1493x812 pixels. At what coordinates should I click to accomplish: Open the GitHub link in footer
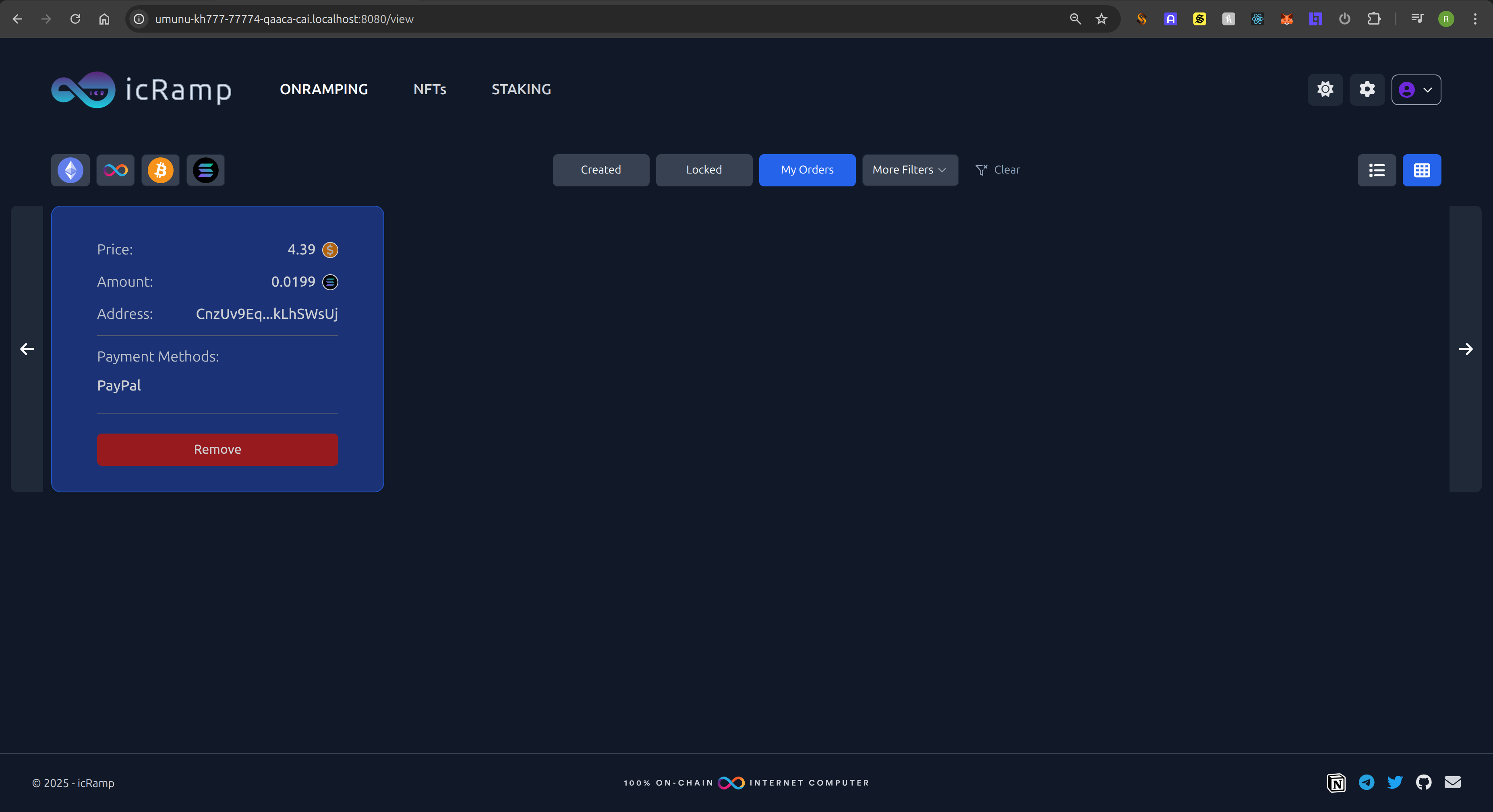coord(1423,783)
